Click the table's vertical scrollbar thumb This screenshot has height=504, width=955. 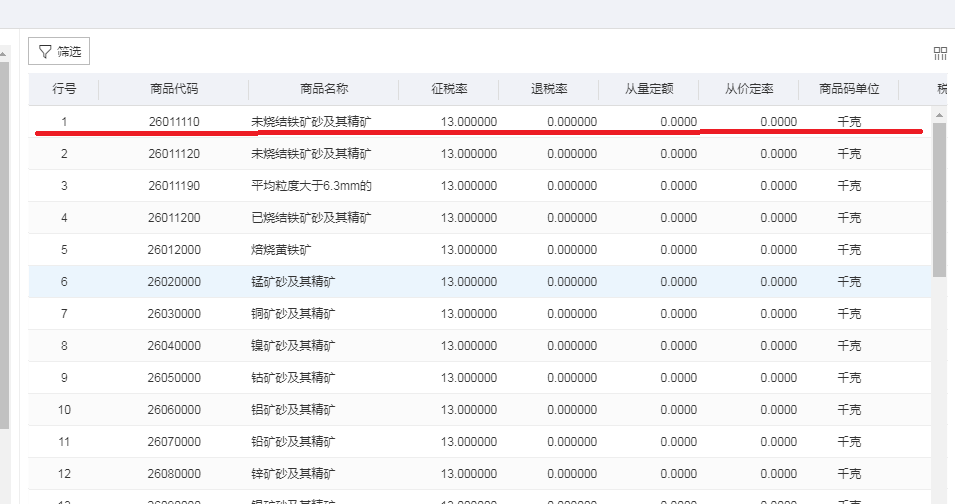939,200
